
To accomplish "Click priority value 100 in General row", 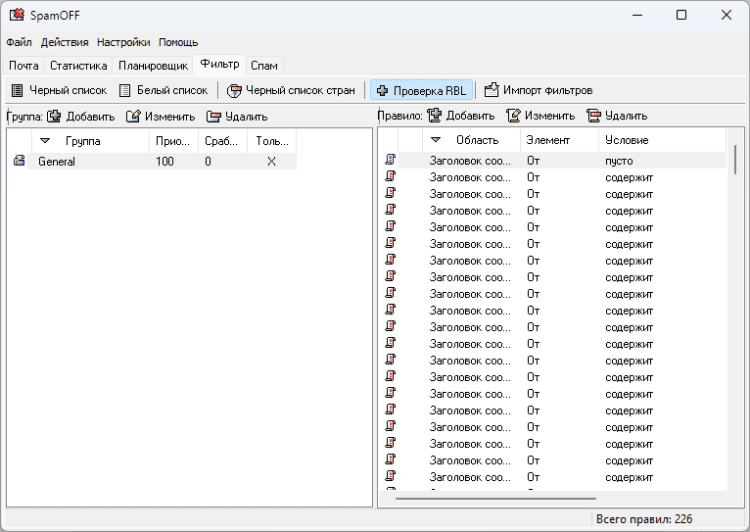I will tap(165, 161).
